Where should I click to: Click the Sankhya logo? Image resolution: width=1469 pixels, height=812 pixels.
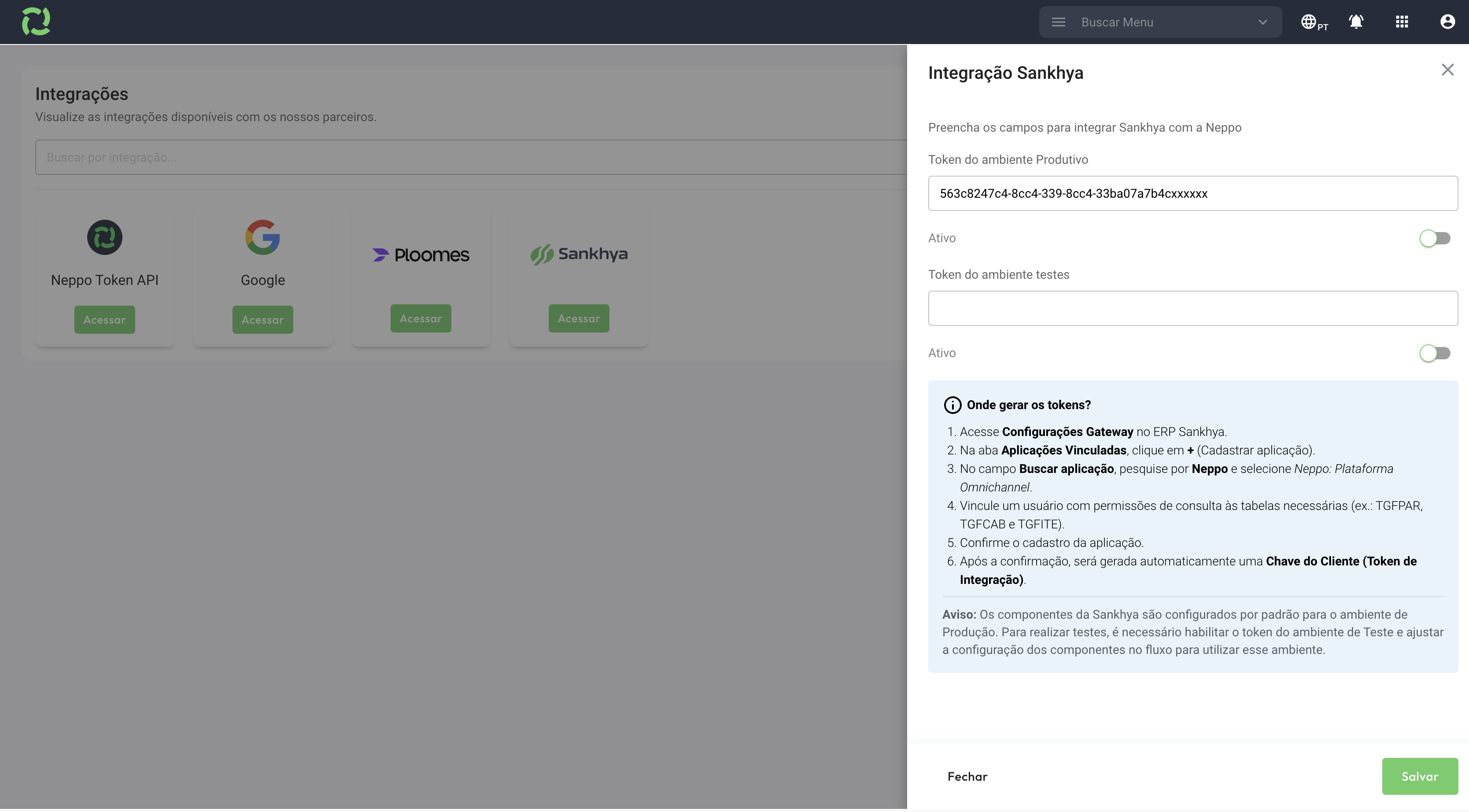click(x=579, y=255)
